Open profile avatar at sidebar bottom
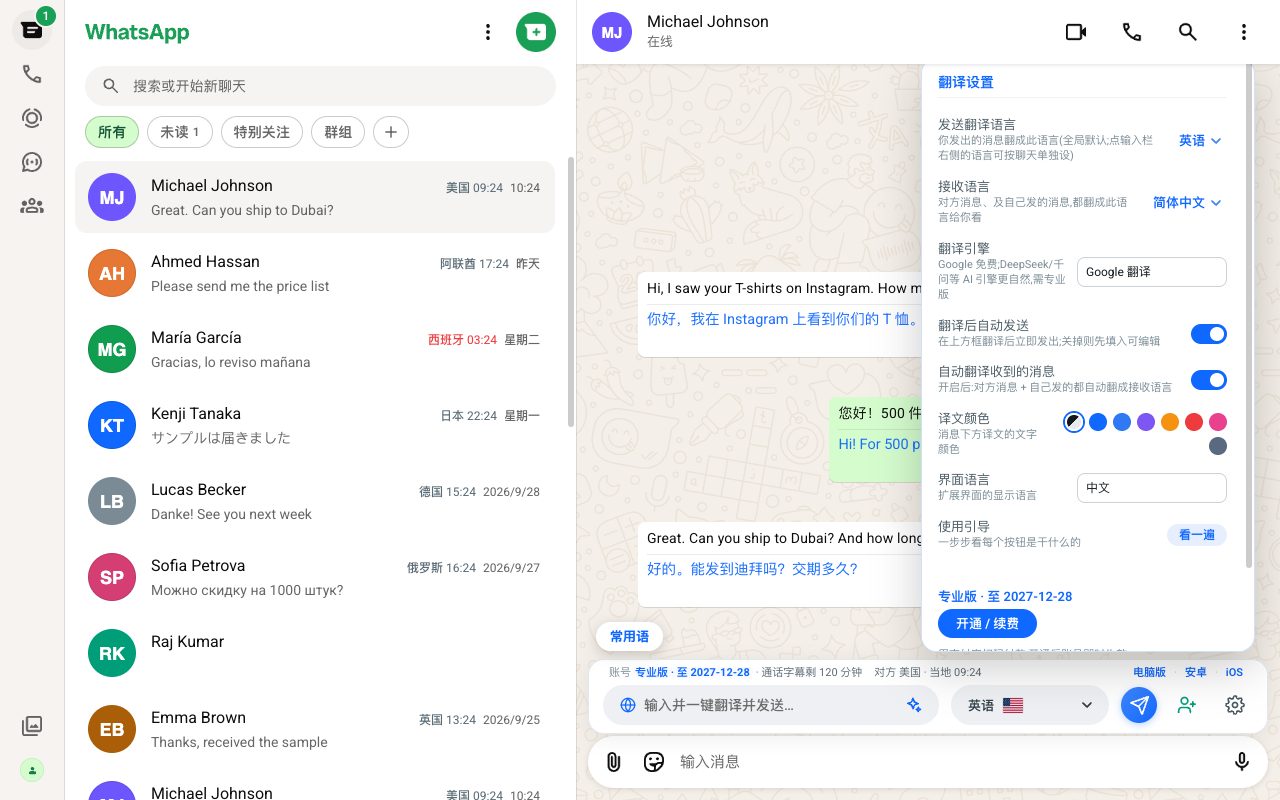This screenshot has height=800, width=1280. click(x=32, y=770)
